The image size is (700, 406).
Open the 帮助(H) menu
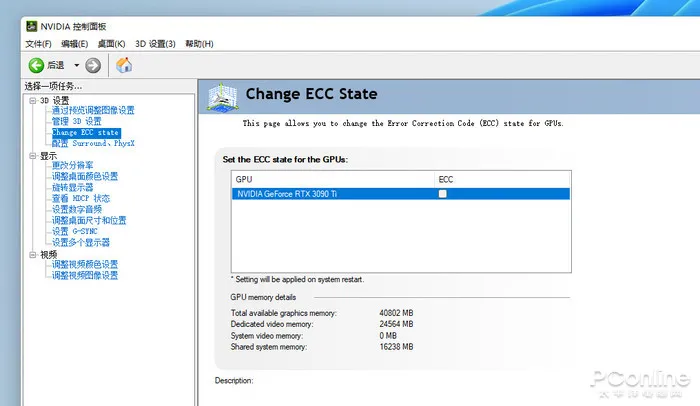coord(197,44)
